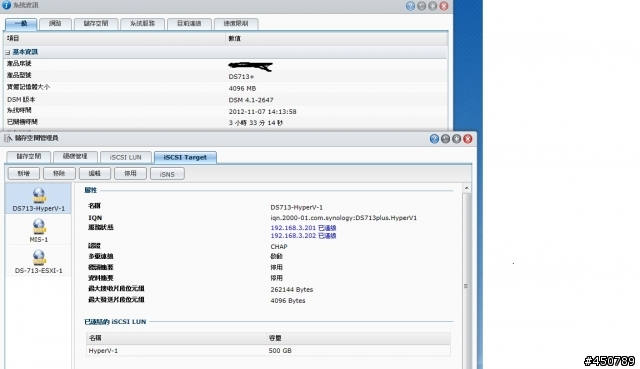
Task: Click the 新增 button to add a target
Action: click(24, 173)
